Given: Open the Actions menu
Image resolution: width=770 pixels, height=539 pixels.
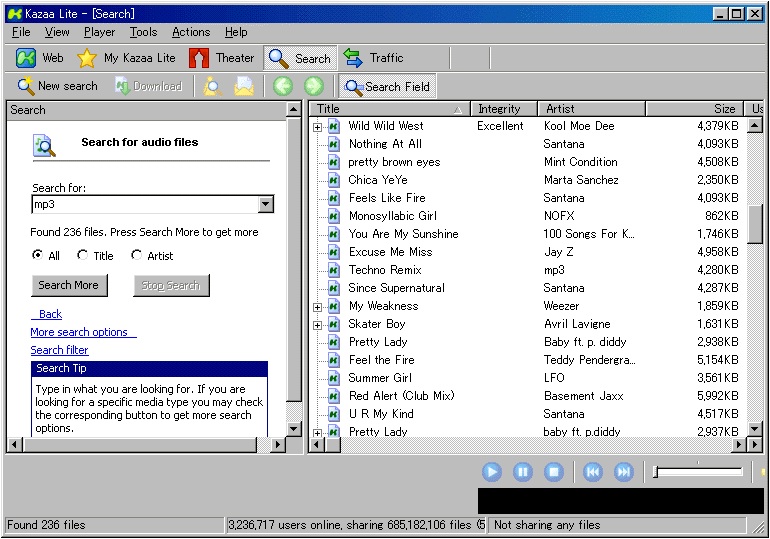Looking at the screenshot, I should pos(191,32).
